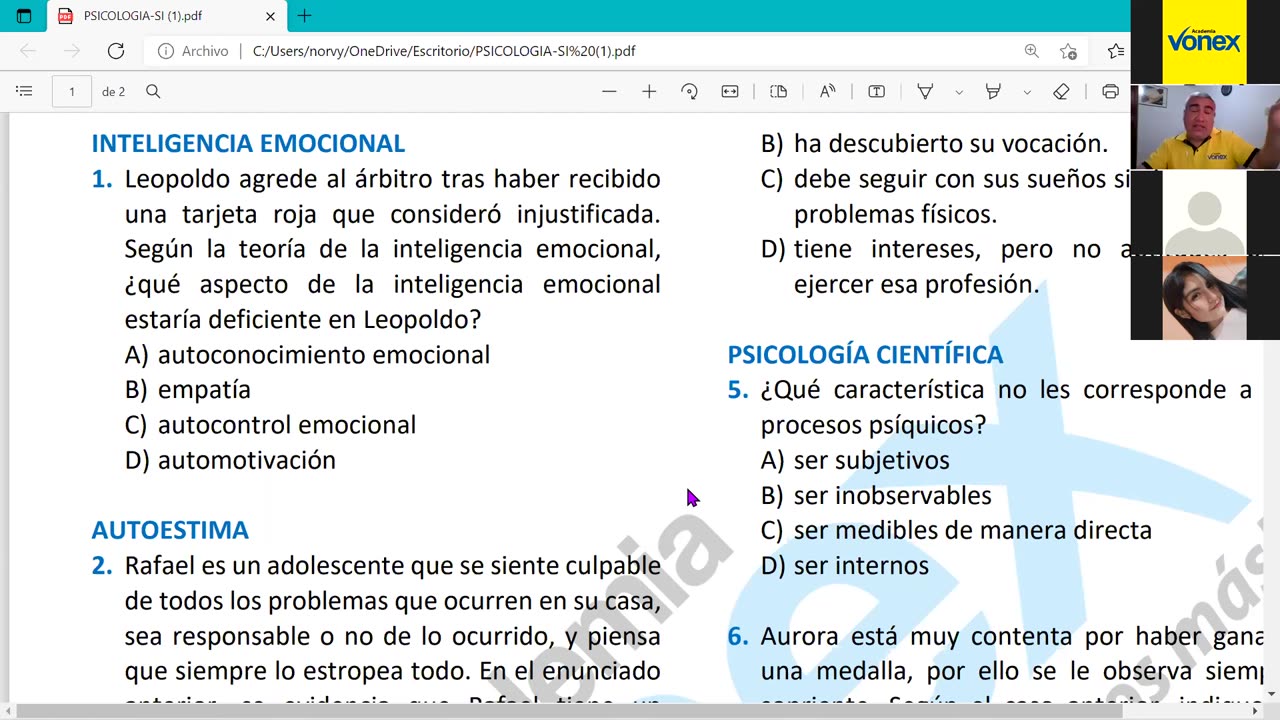Add this page to favorites
1280x720 pixels.
(1068, 51)
